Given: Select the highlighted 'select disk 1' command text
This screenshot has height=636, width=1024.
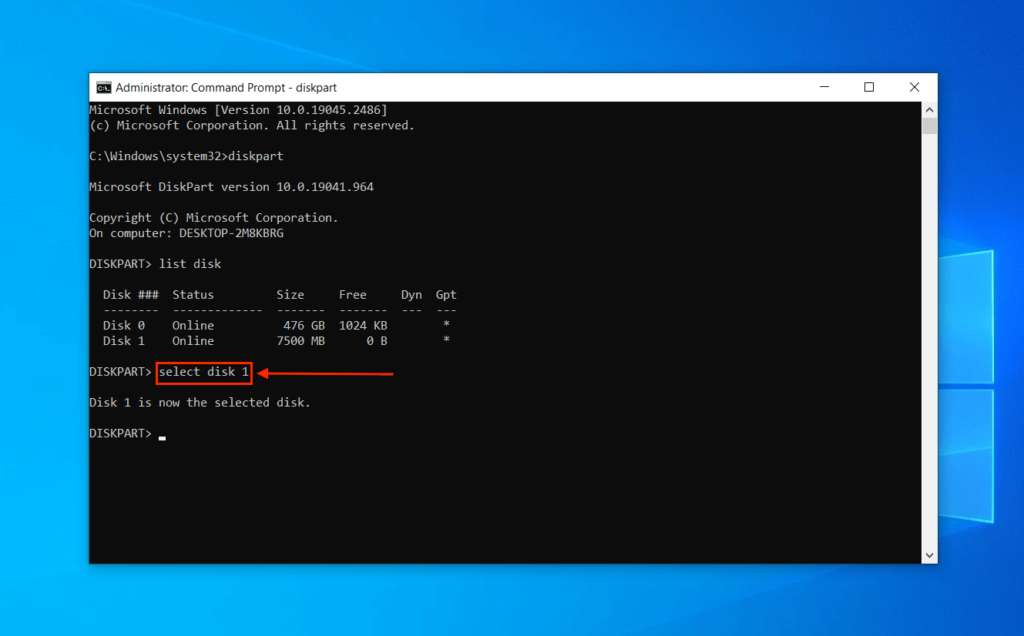Looking at the screenshot, I should coord(203,371).
